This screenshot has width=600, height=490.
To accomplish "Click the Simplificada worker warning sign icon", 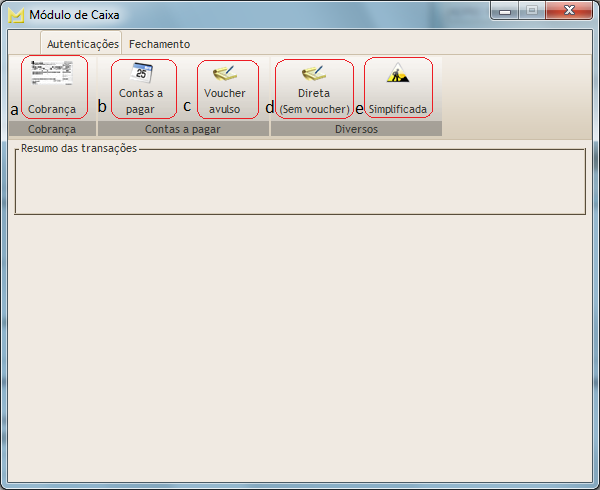I will coord(397,73).
